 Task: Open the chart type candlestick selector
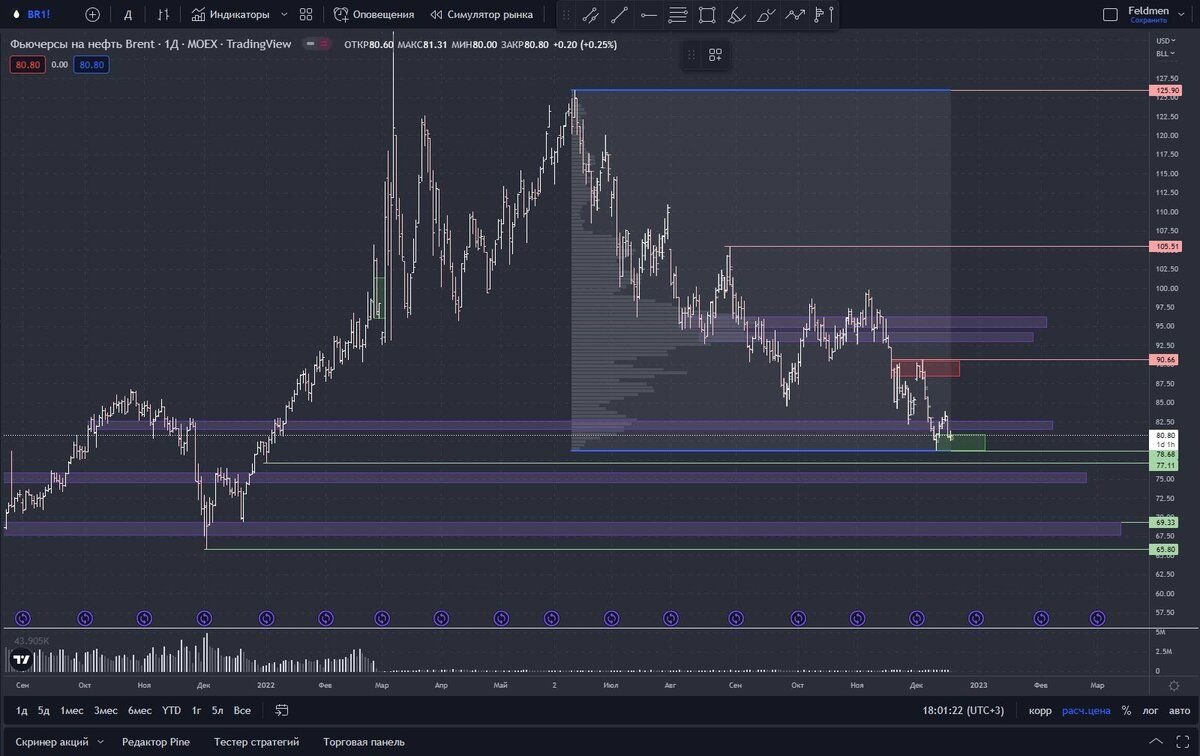coord(163,15)
